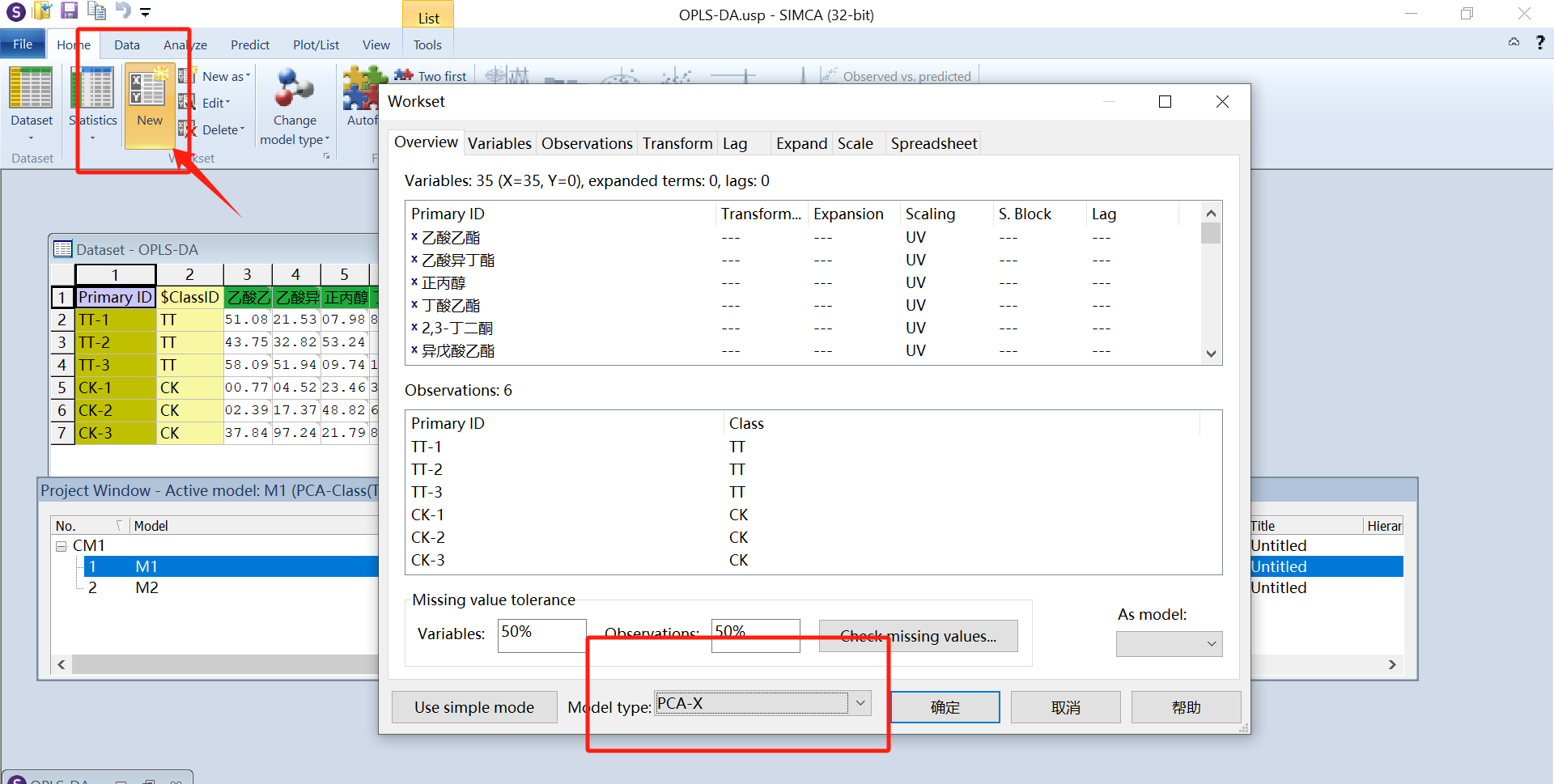The width and height of the screenshot is (1554, 784).
Task: Click the Save icon in quick access toolbar
Action: click(x=70, y=11)
